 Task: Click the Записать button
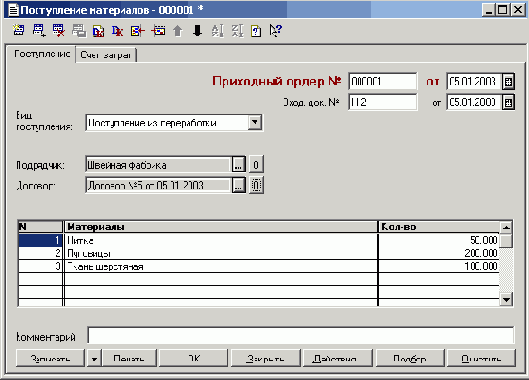coord(50,358)
